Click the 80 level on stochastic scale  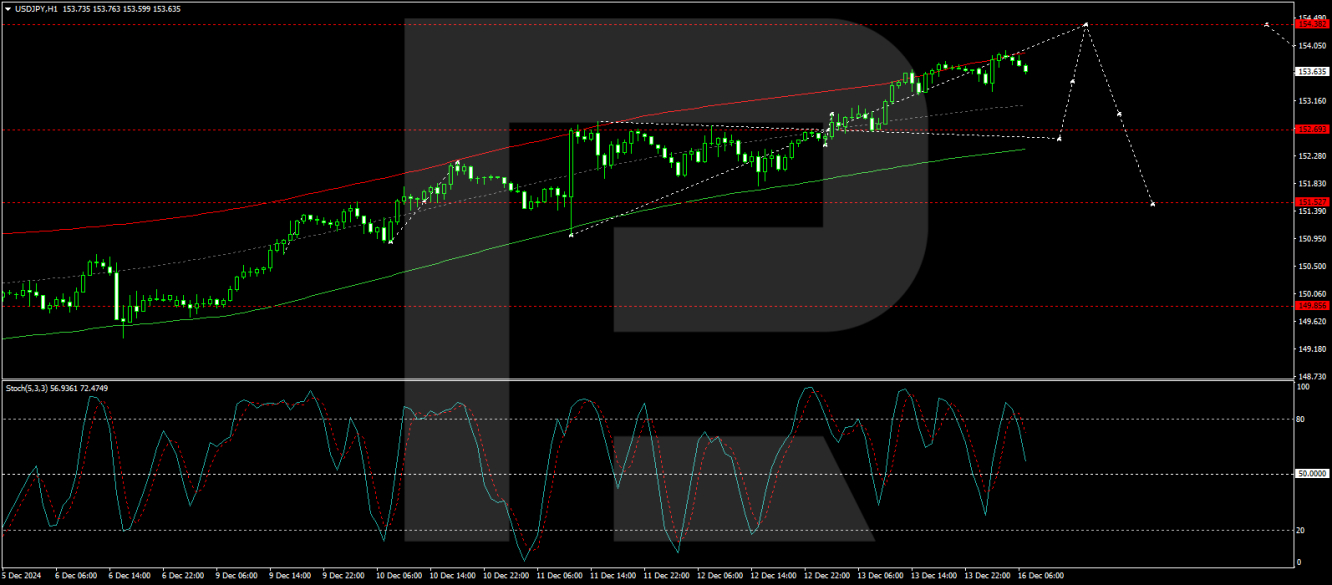point(1301,420)
